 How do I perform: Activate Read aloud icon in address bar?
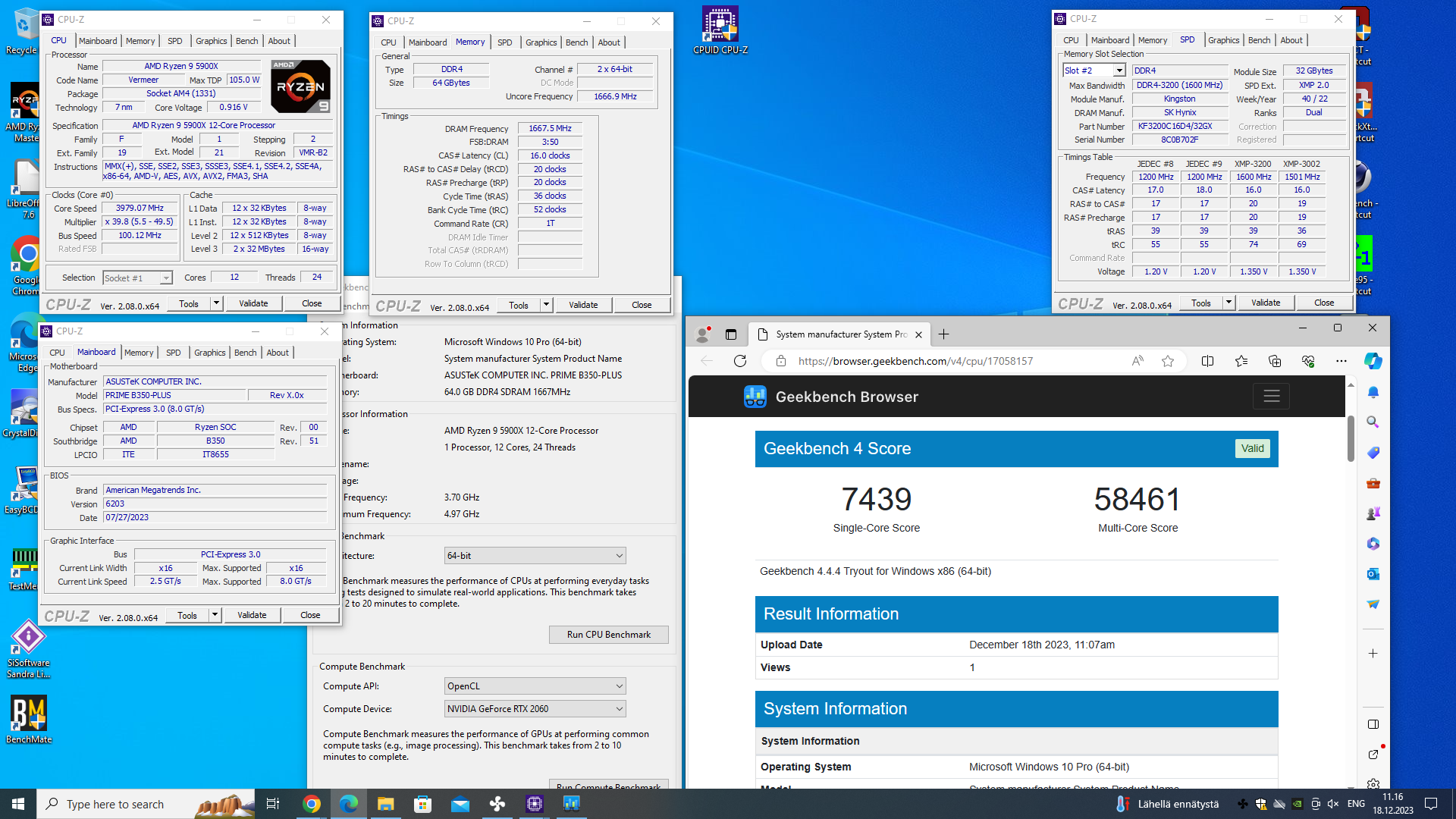point(1137,361)
